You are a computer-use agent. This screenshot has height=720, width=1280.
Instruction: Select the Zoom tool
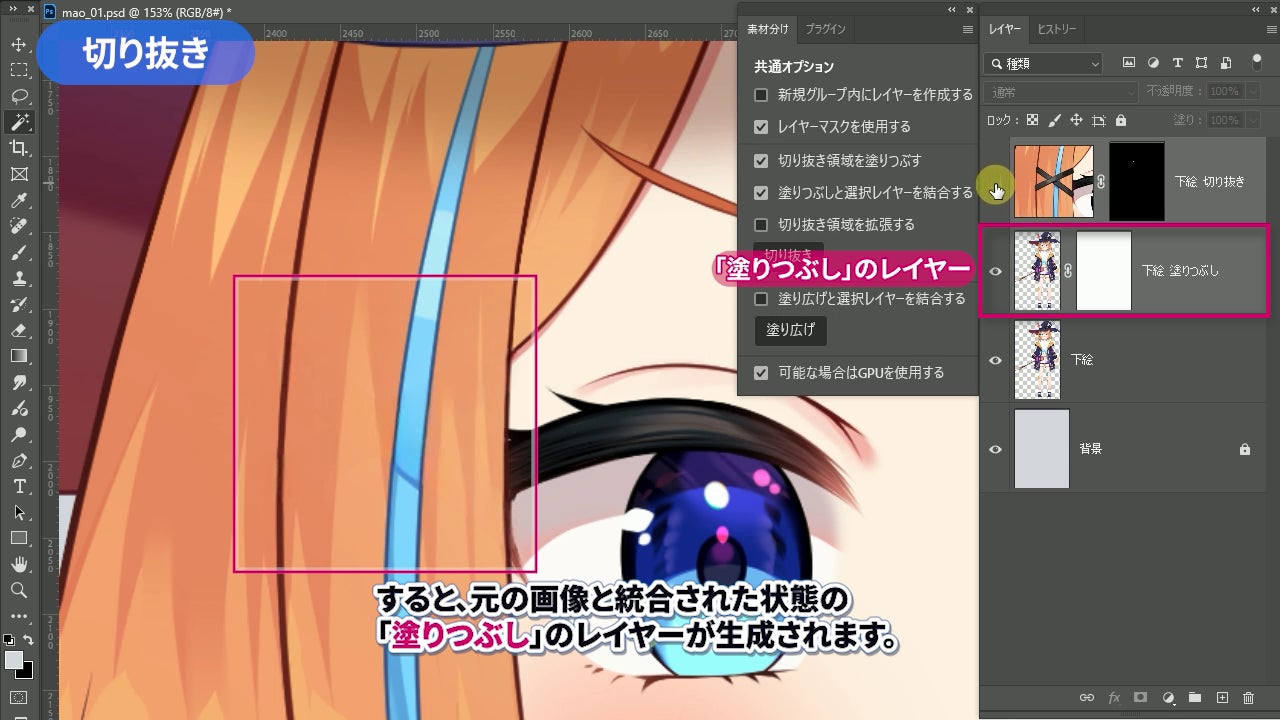pos(19,591)
